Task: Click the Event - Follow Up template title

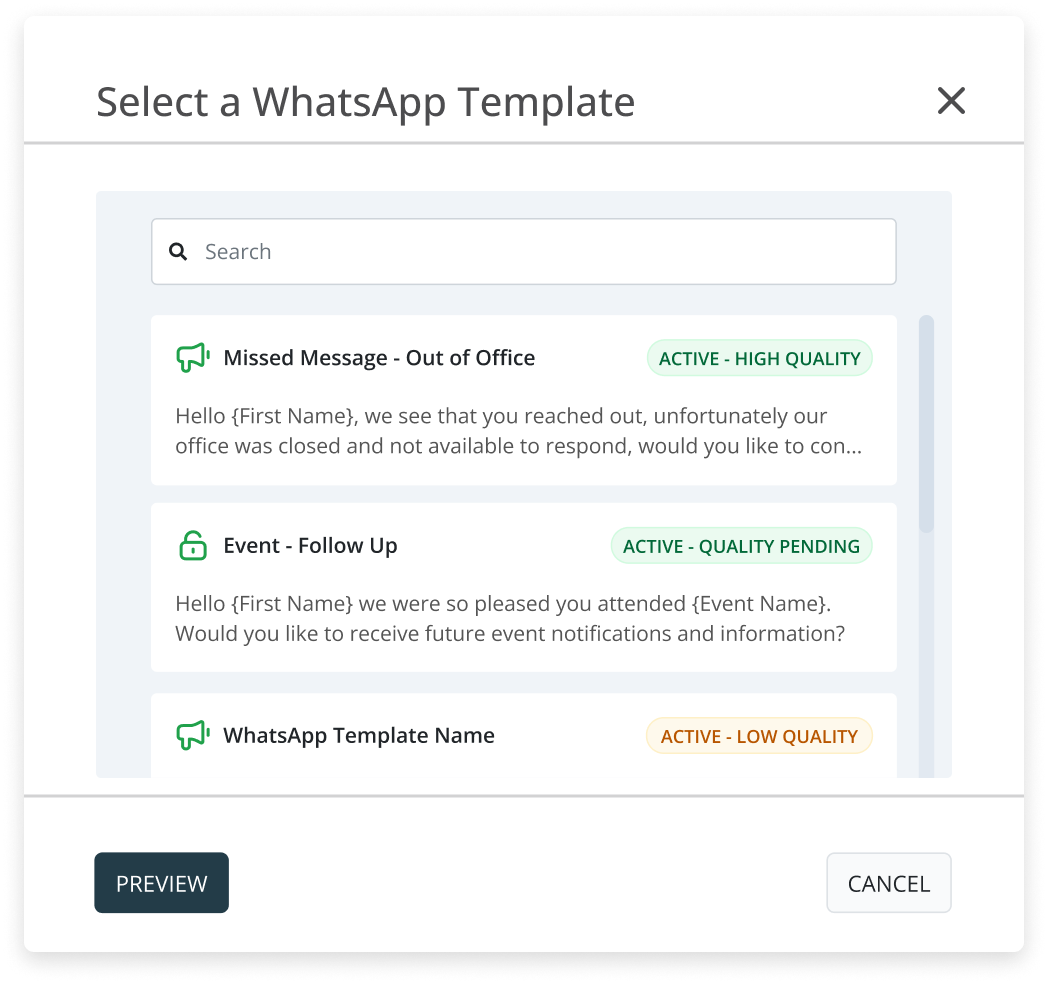Action: [310, 545]
